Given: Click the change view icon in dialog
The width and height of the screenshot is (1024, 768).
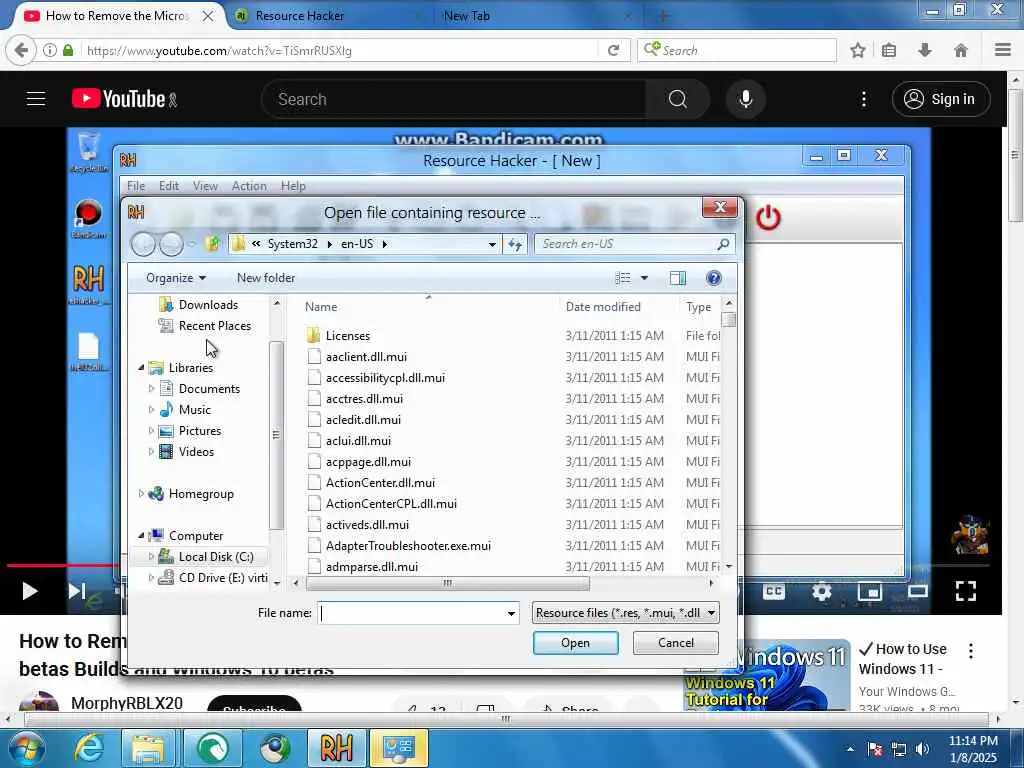Looking at the screenshot, I should pos(623,278).
